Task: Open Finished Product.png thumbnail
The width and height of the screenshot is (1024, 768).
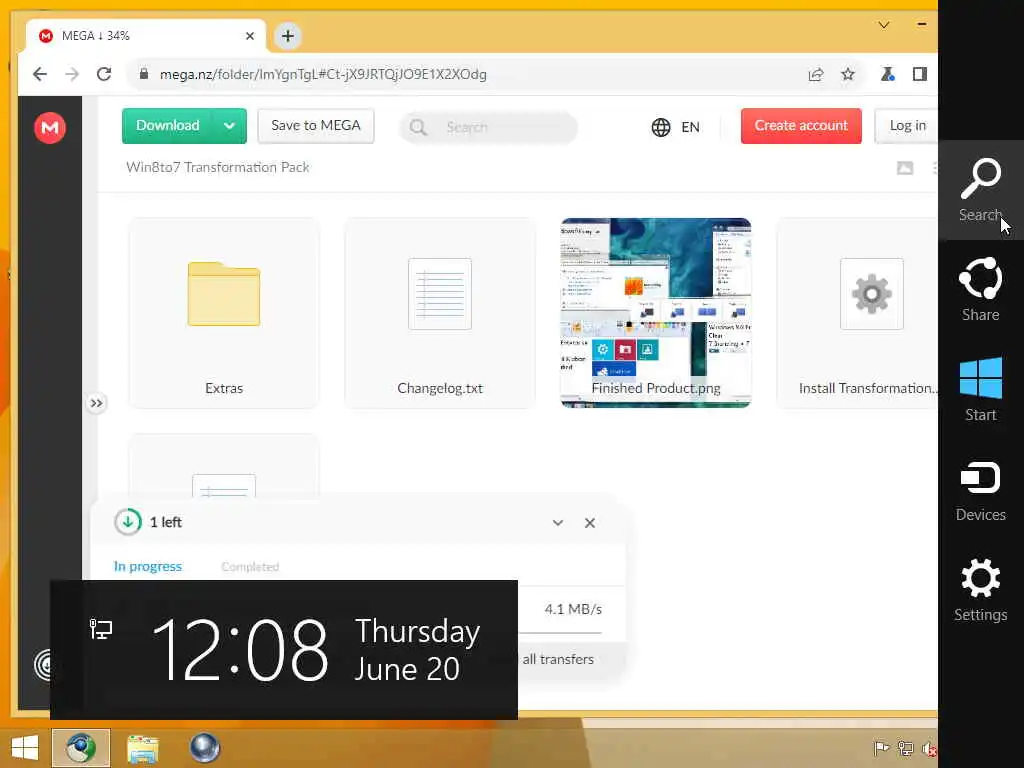Action: pos(656,313)
